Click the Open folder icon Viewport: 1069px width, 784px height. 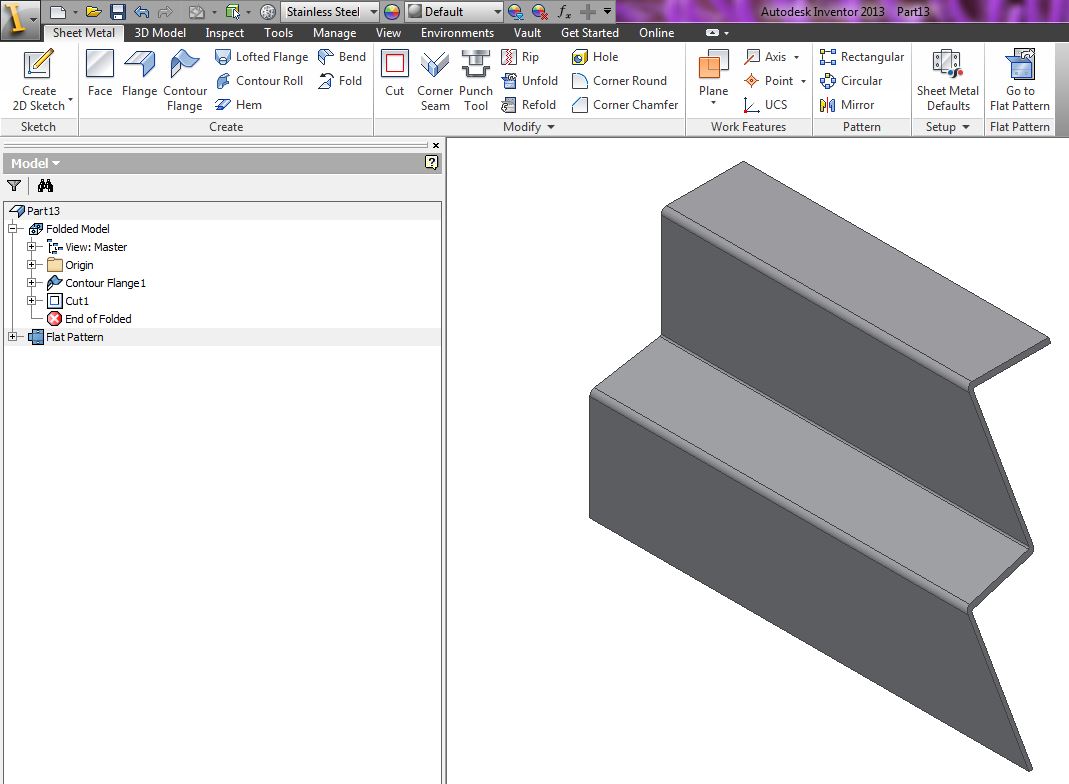click(x=93, y=12)
